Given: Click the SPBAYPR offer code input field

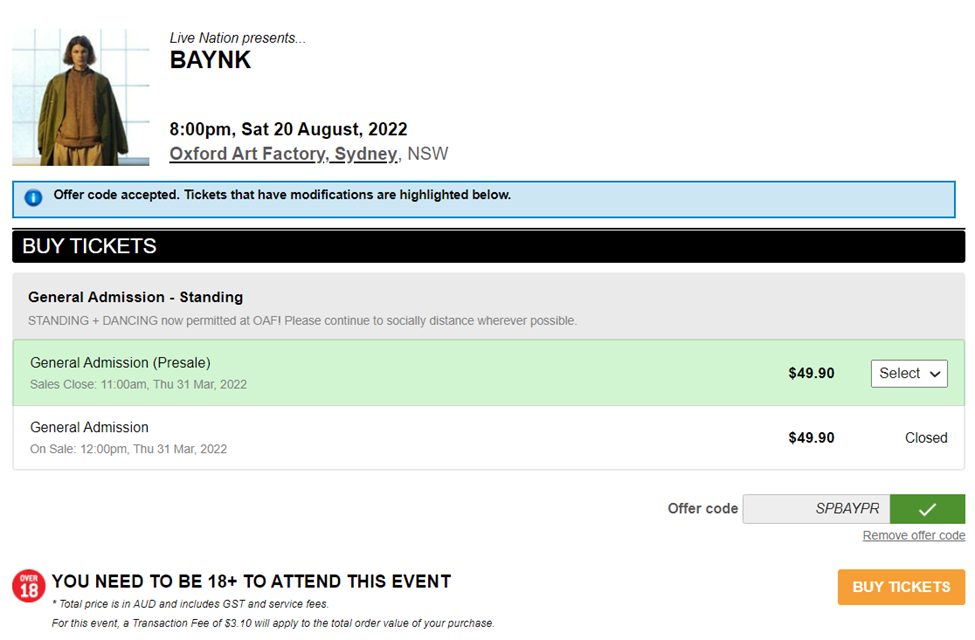Looking at the screenshot, I should [816, 509].
